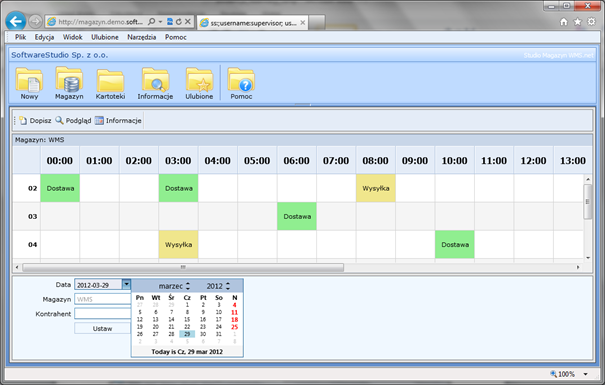605x385 pixels.
Task: Open the Pomoc help folder icon
Action: tap(241, 80)
